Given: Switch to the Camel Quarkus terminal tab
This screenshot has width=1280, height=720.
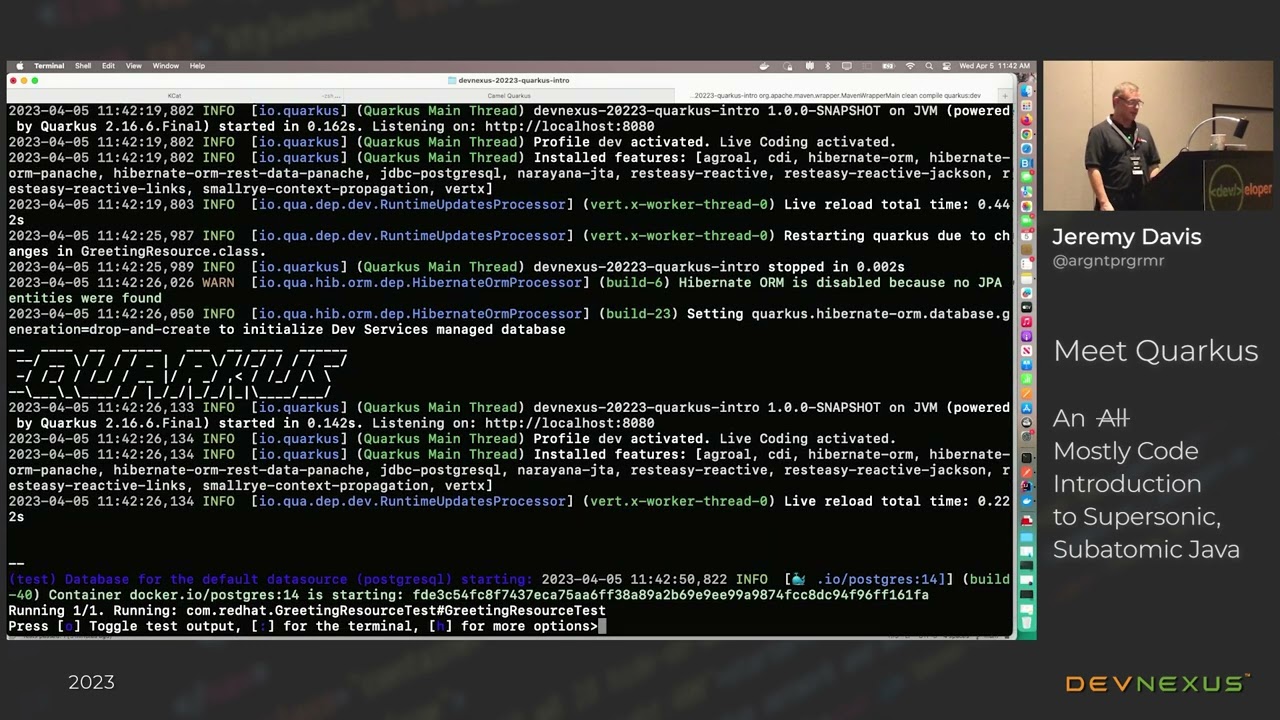Looking at the screenshot, I should point(509,96).
